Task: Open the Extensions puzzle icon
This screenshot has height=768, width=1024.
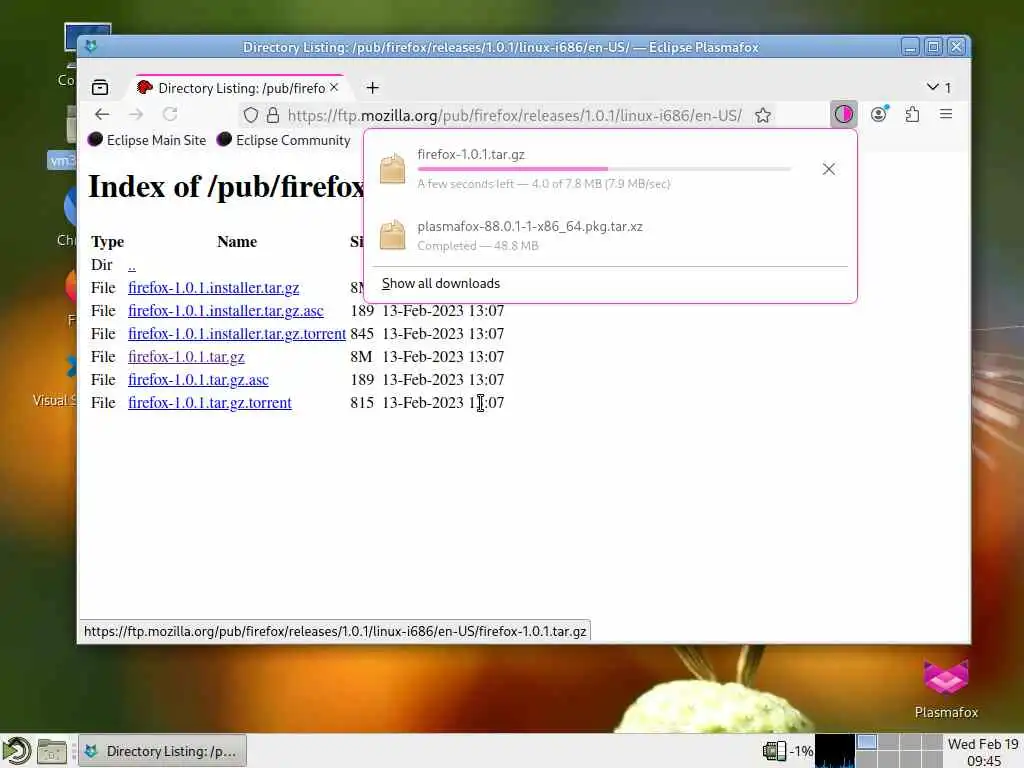Action: tap(912, 115)
